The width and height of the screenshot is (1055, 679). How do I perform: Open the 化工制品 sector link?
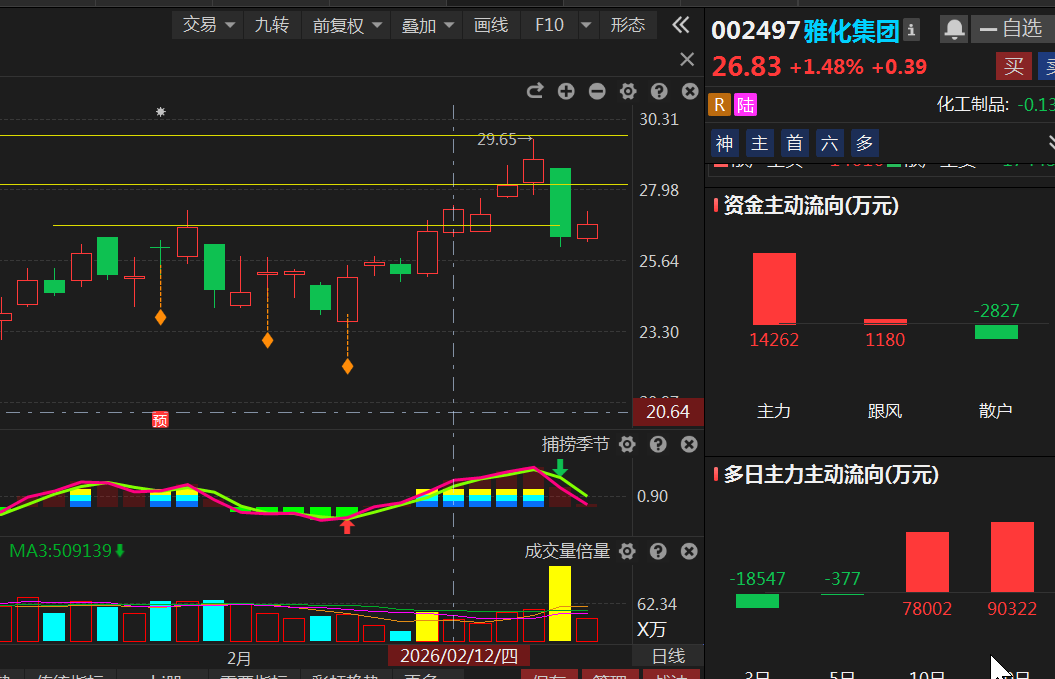tap(972, 104)
